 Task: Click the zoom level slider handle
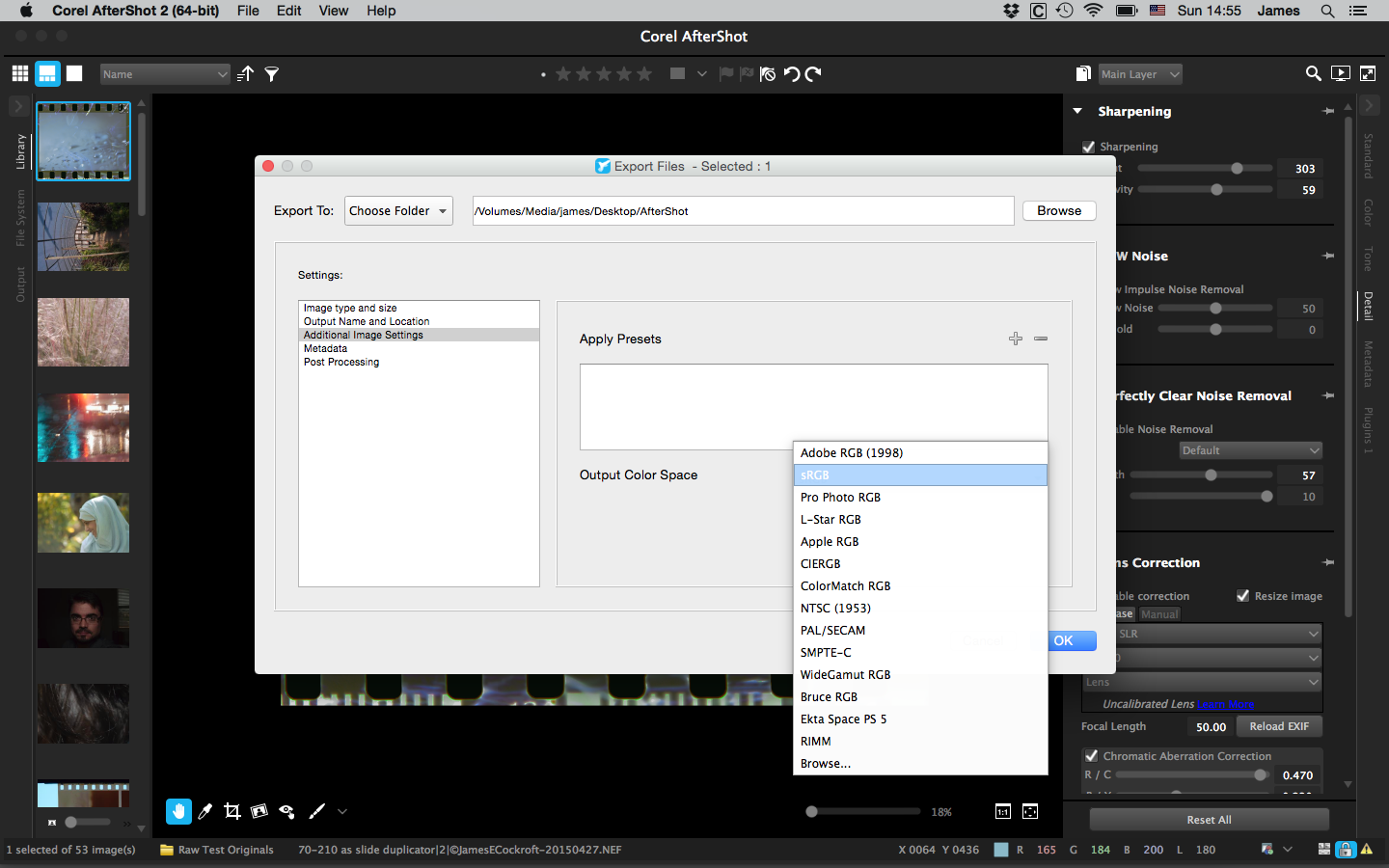pyautogui.click(x=812, y=811)
